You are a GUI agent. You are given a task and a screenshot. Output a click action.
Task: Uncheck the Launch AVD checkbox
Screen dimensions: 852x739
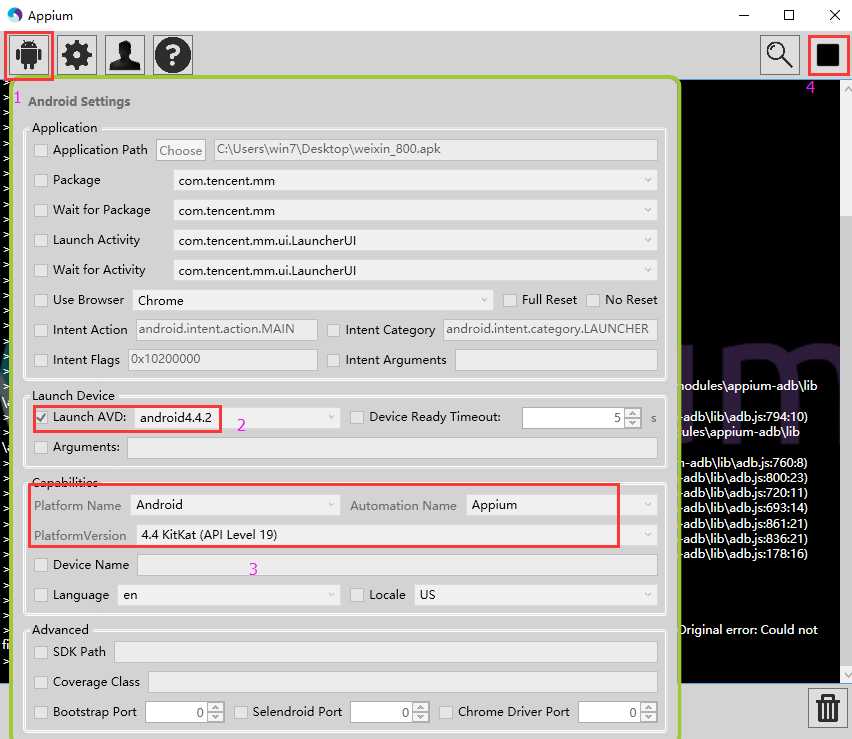tap(41, 417)
